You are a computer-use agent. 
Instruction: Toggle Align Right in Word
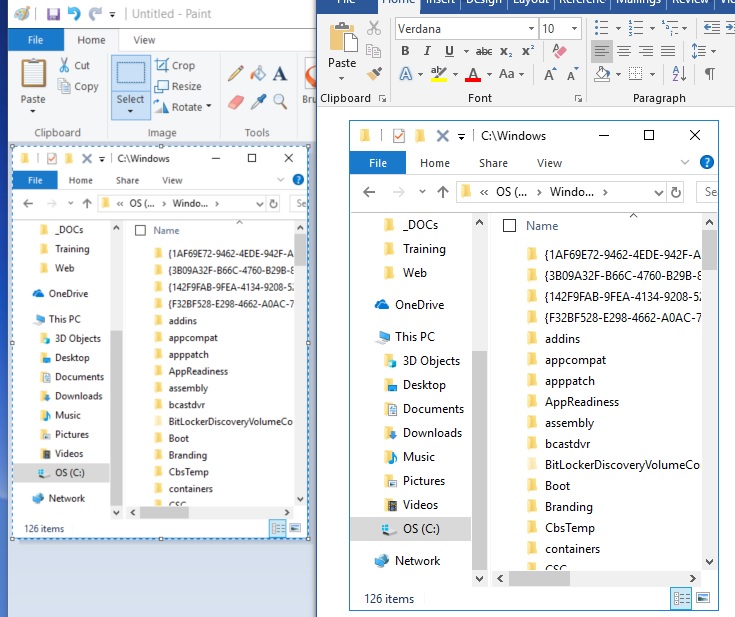click(646, 51)
